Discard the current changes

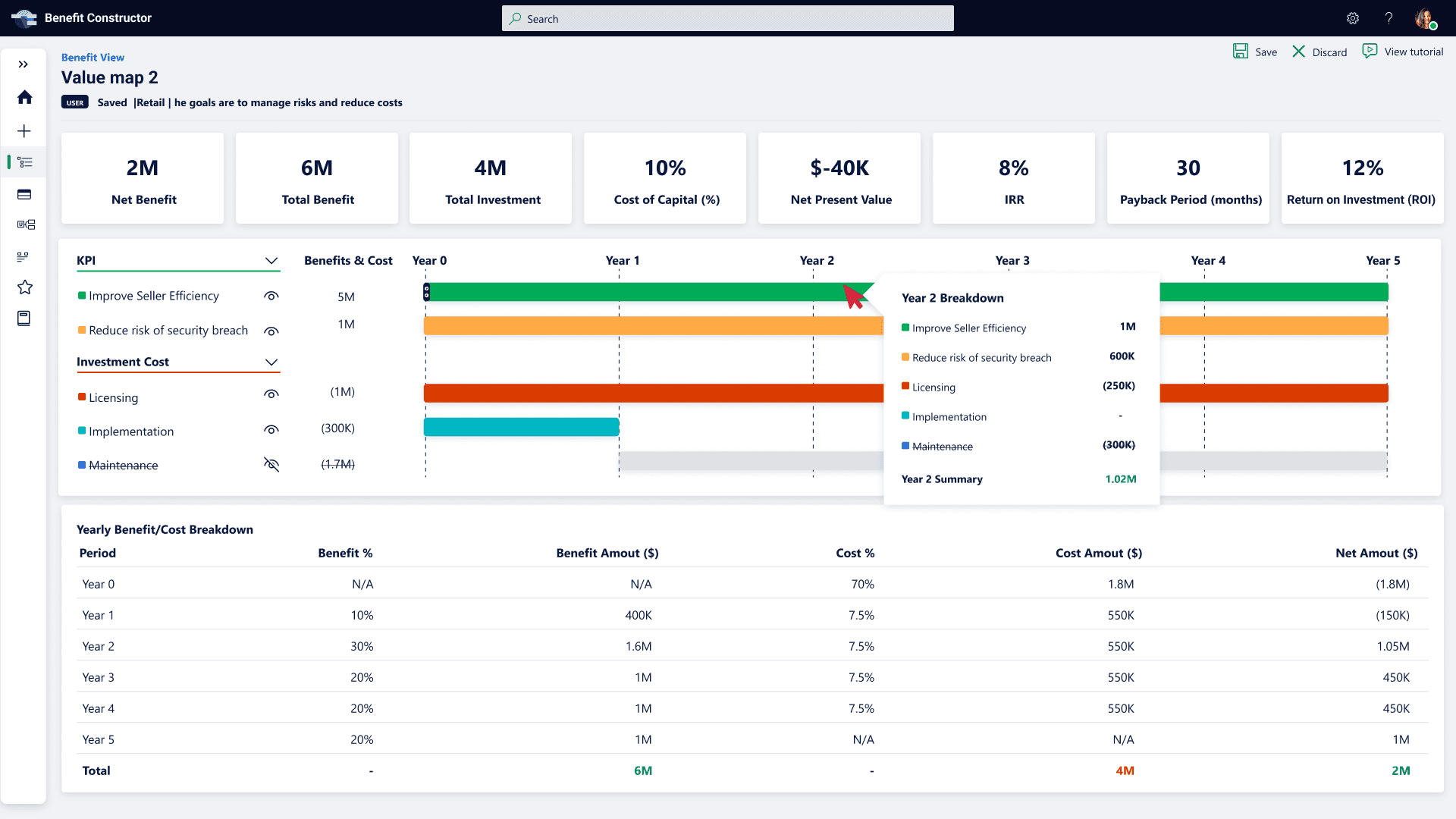[x=1319, y=52]
